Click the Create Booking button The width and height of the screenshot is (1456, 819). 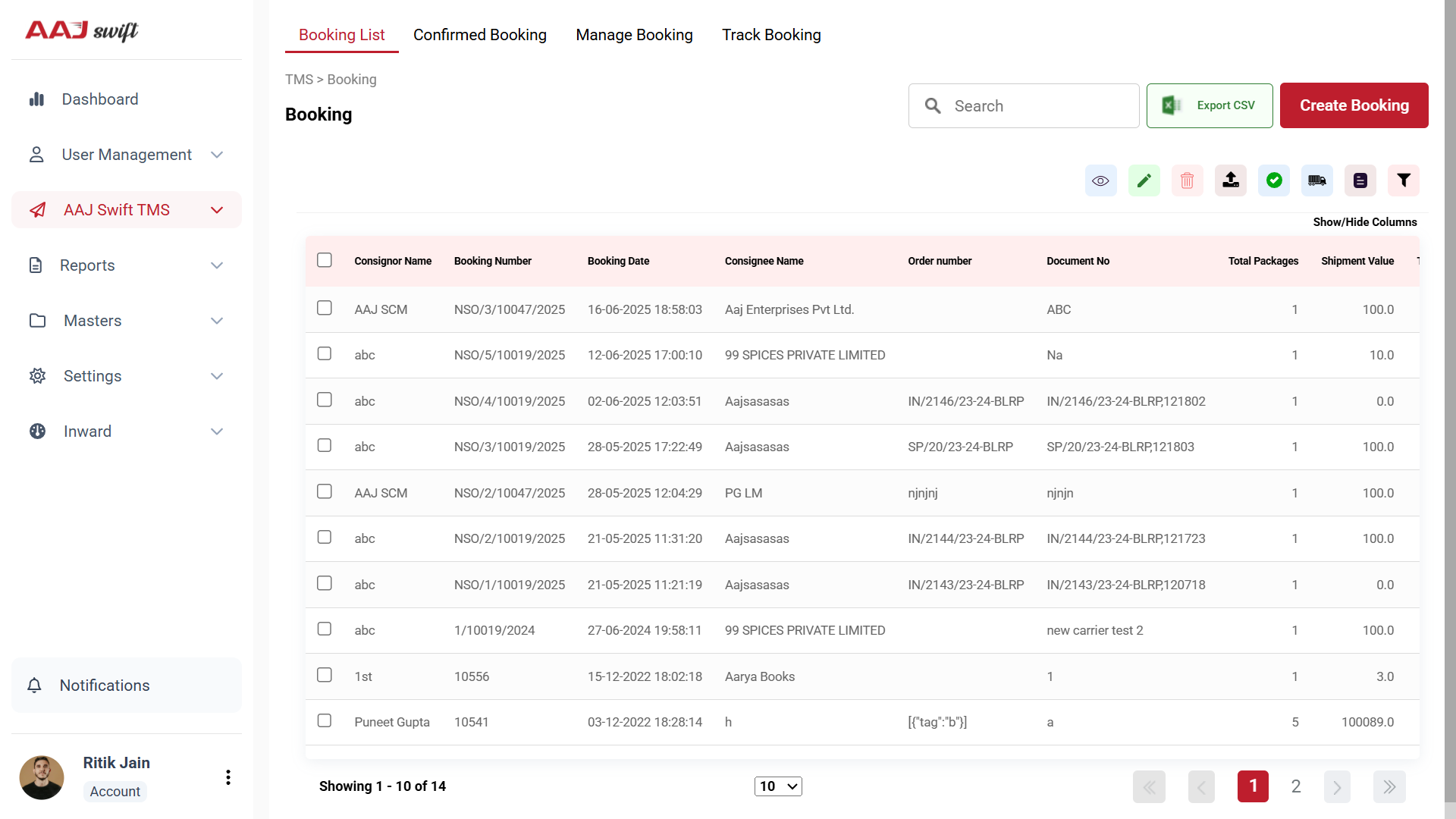click(1354, 105)
